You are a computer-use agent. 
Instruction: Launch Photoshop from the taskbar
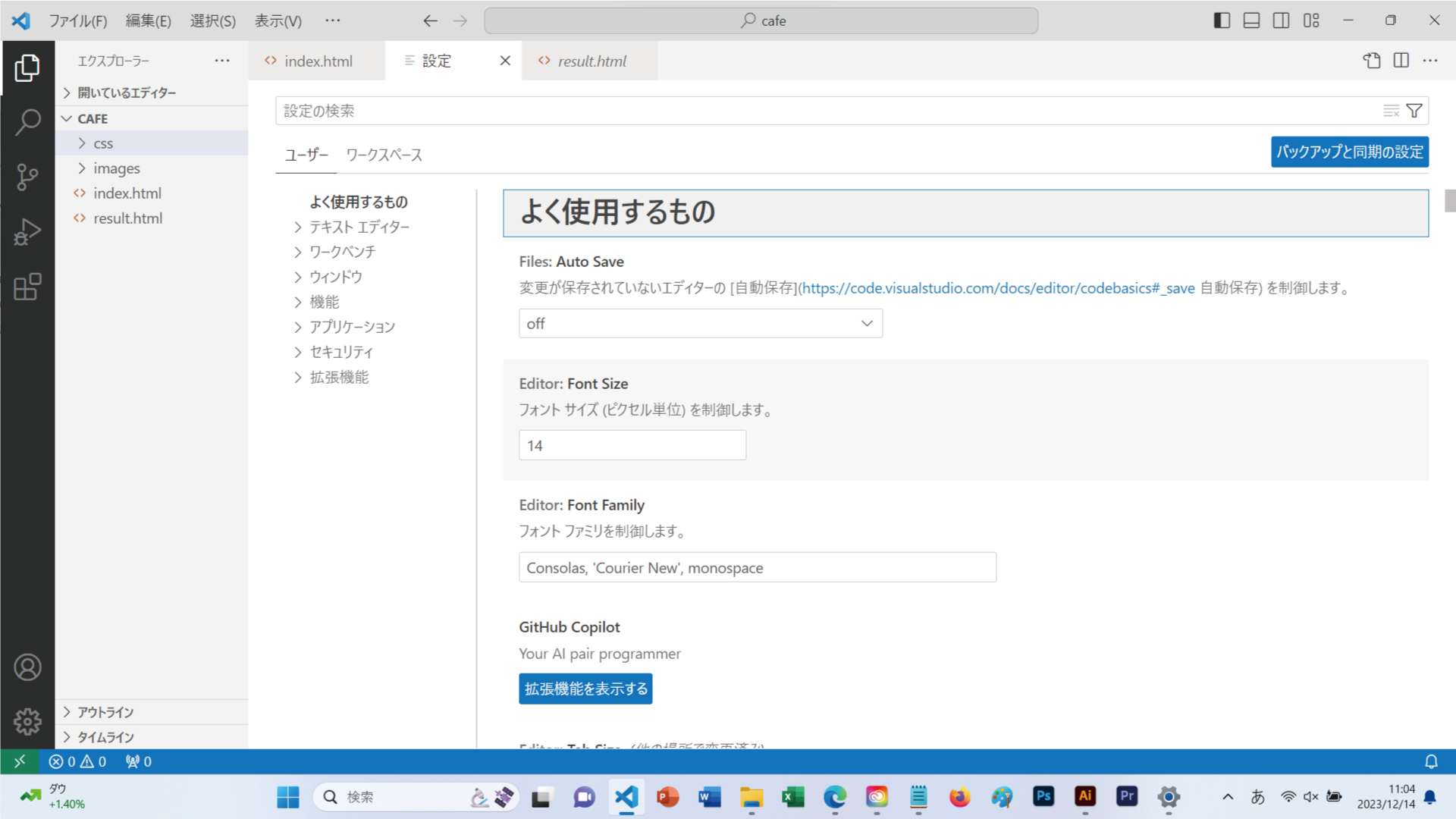pos(1043,797)
